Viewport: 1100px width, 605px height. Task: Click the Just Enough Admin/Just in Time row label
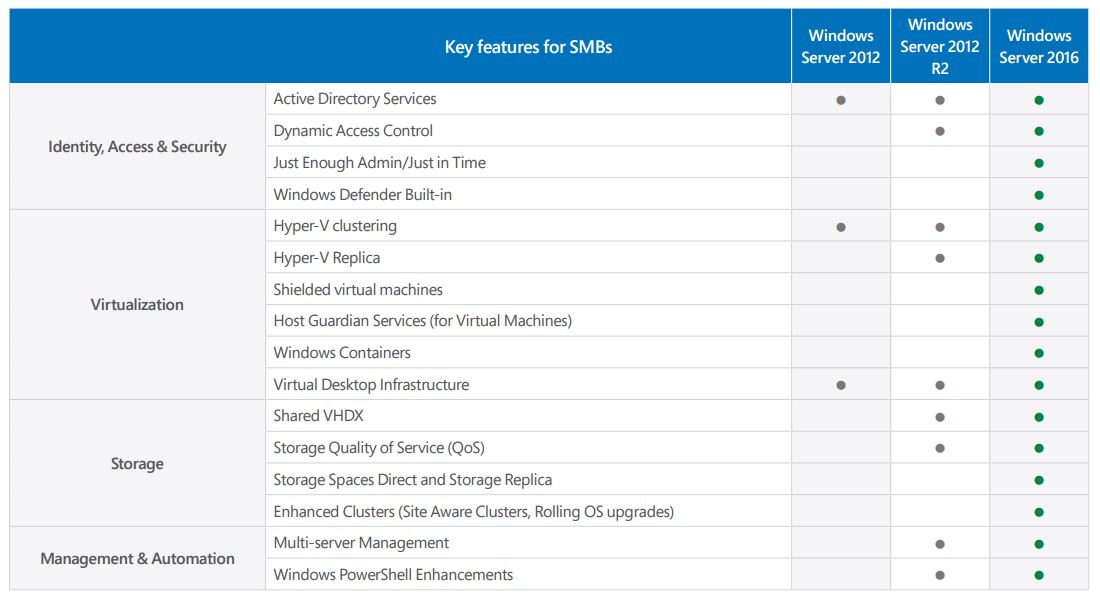click(379, 162)
